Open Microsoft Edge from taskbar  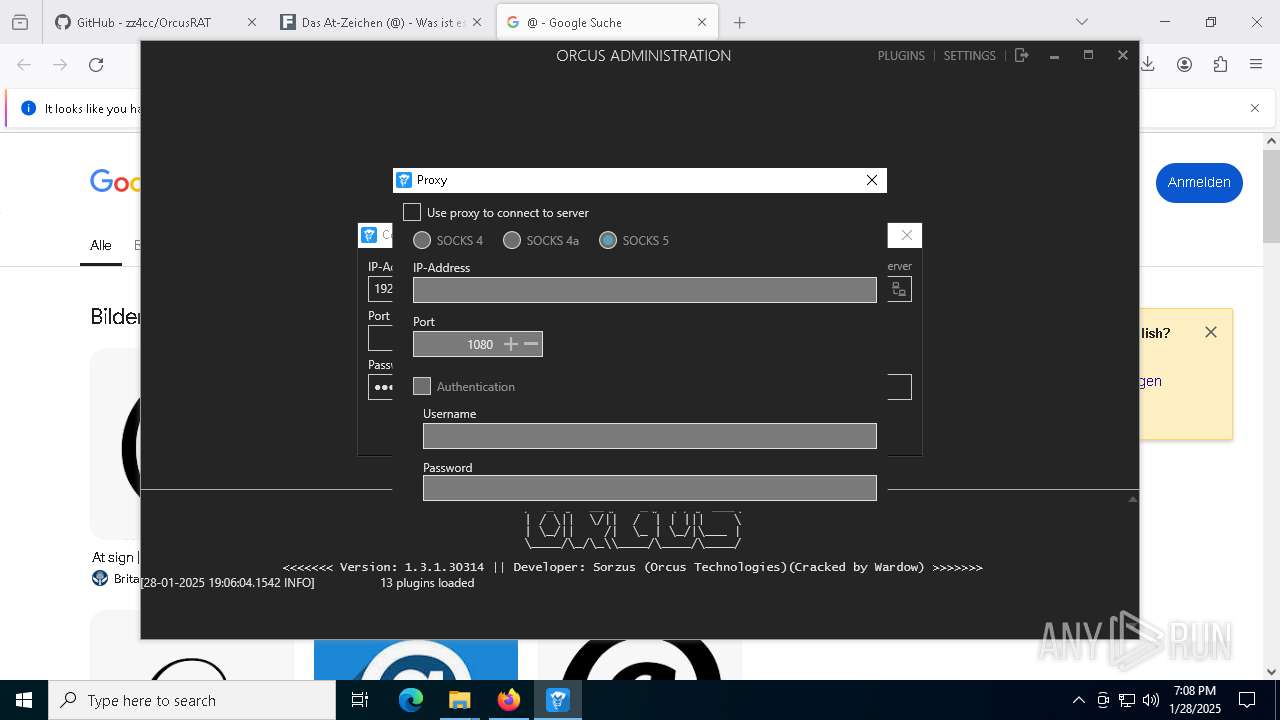point(411,700)
